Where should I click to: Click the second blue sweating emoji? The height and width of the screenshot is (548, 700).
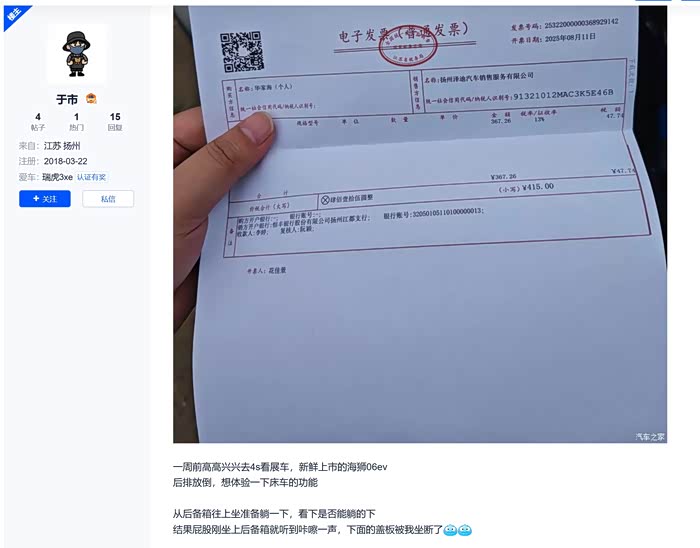pyautogui.click(x=465, y=530)
